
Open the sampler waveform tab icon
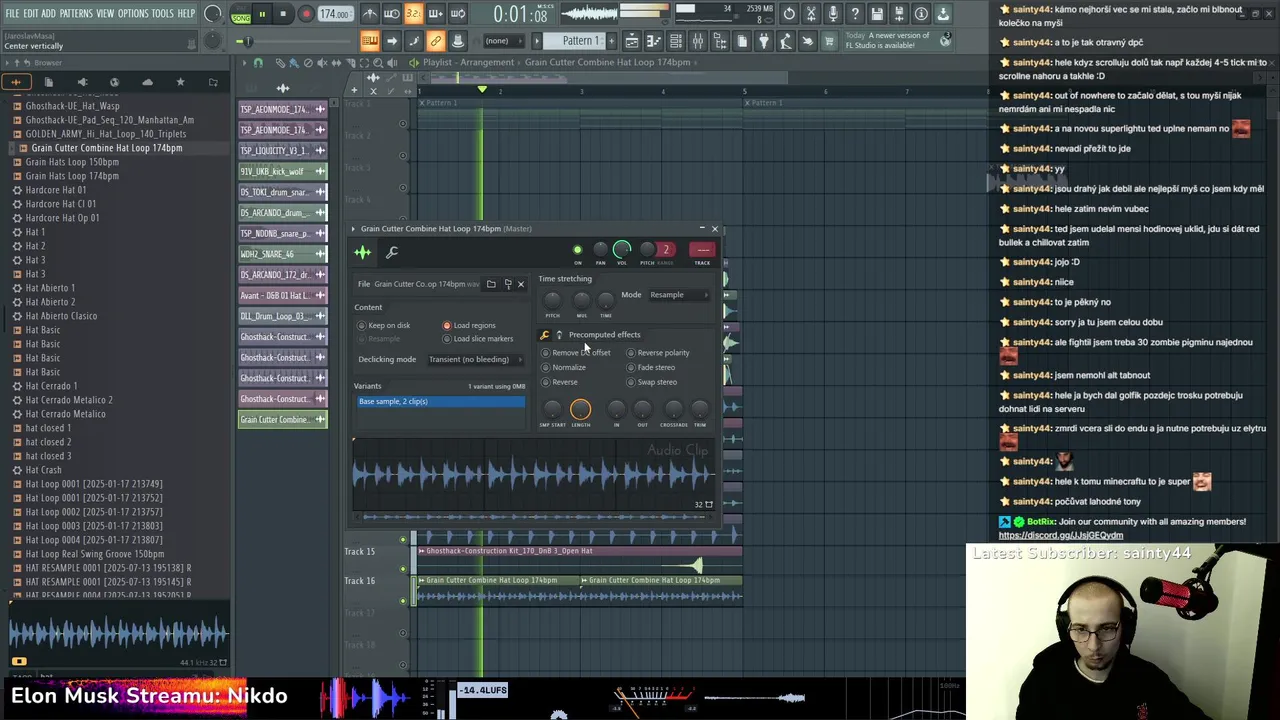pyautogui.click(x=362, y=252)
